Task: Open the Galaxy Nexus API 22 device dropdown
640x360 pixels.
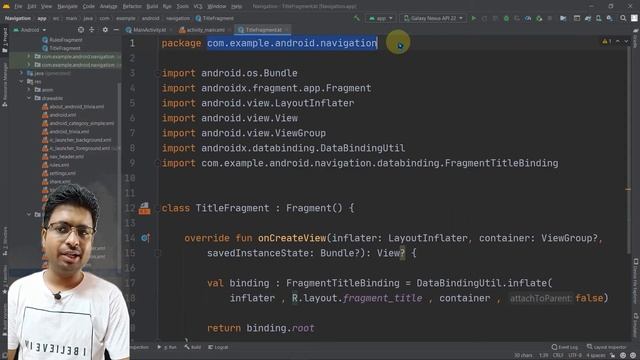Action: tap(433, 18)
